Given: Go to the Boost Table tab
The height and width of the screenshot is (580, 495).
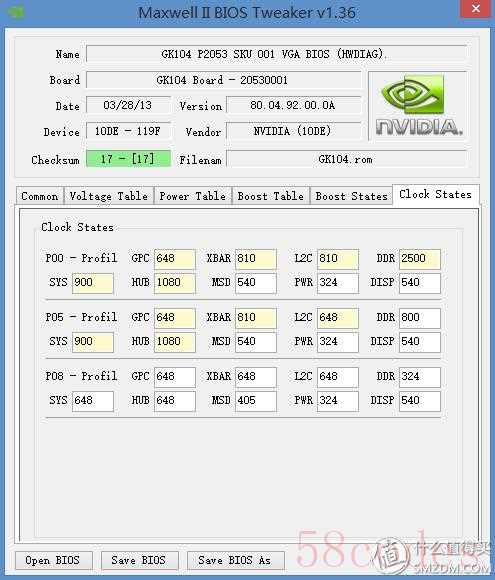Looking at the screenshot, I should pos(271,196).
